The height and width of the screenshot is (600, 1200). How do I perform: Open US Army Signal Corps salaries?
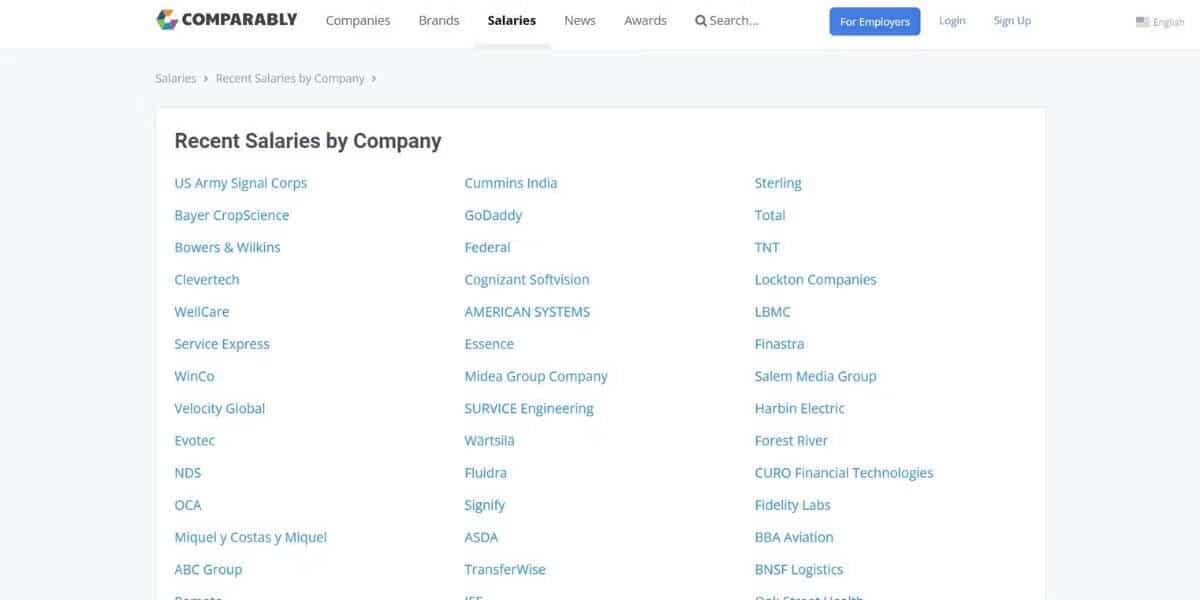[x=241, y=183]
